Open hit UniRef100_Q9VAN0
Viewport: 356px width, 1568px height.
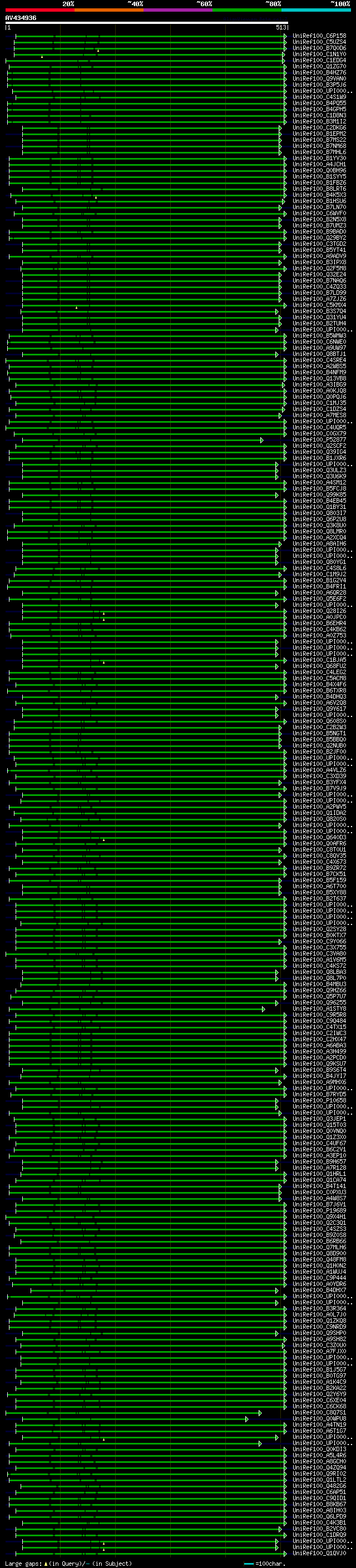pos(319,78)
